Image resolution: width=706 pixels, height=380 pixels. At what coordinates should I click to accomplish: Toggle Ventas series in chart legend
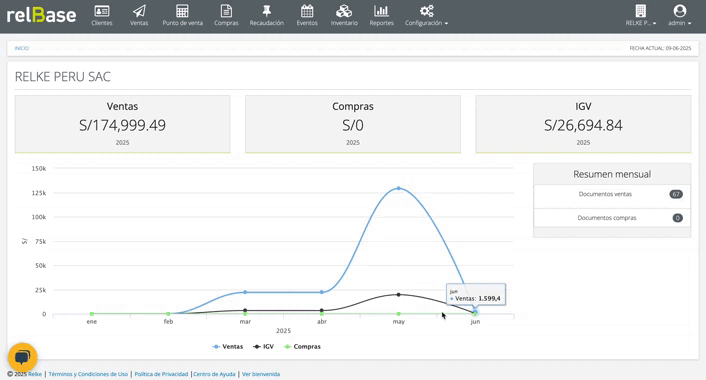(x=228, y=347)
